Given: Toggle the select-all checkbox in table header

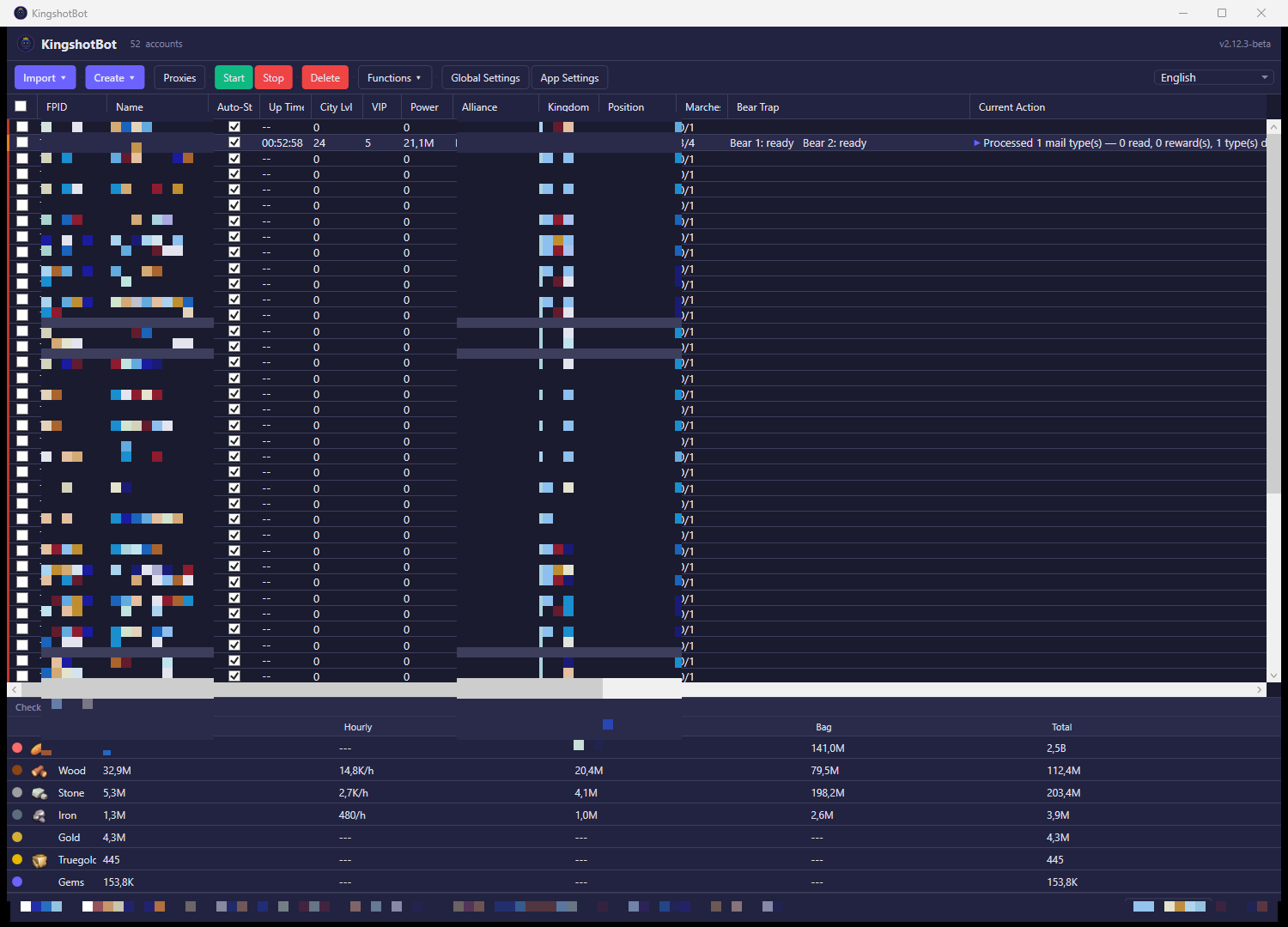Looking at the screenshot, I should pos(21,106).
